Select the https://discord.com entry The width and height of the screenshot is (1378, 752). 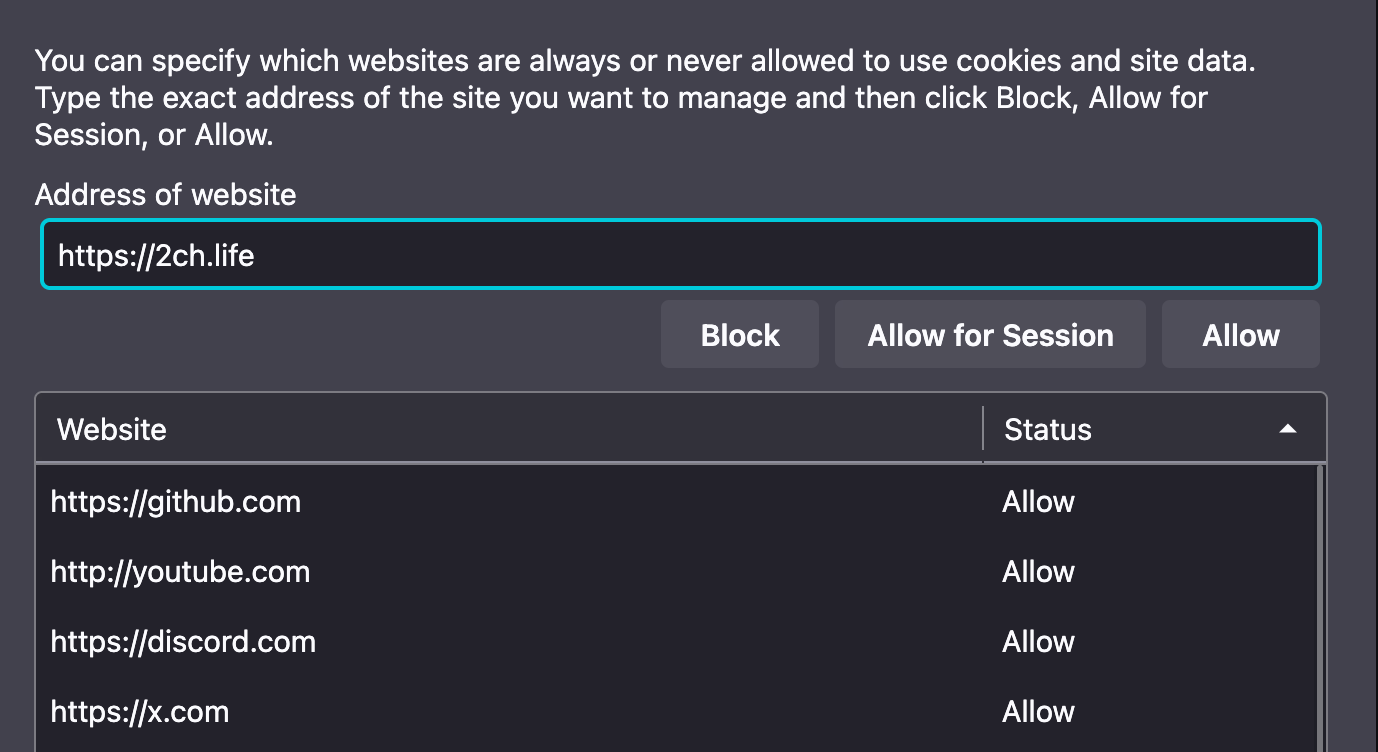(x=183, y=641)
